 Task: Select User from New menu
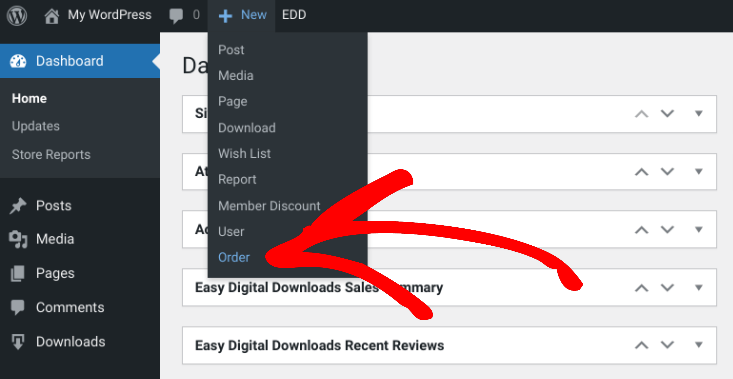tap(231, 232)
